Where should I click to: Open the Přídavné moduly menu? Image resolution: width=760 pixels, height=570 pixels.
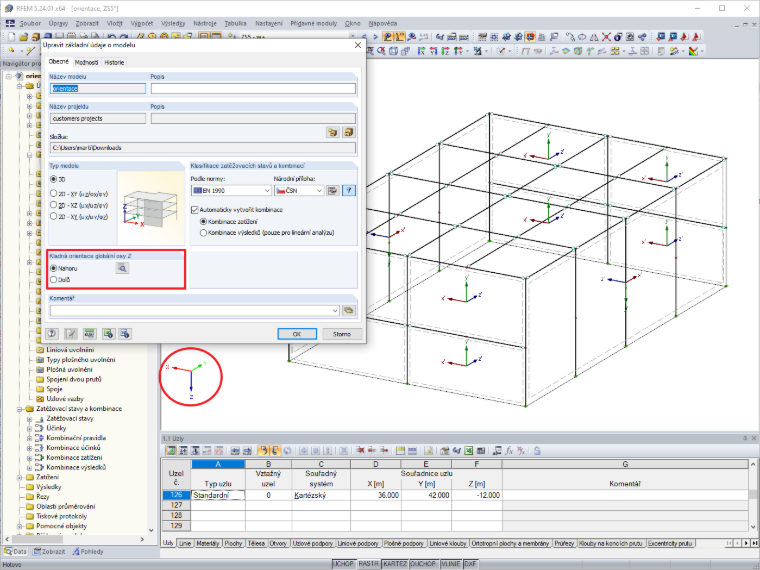314,23
